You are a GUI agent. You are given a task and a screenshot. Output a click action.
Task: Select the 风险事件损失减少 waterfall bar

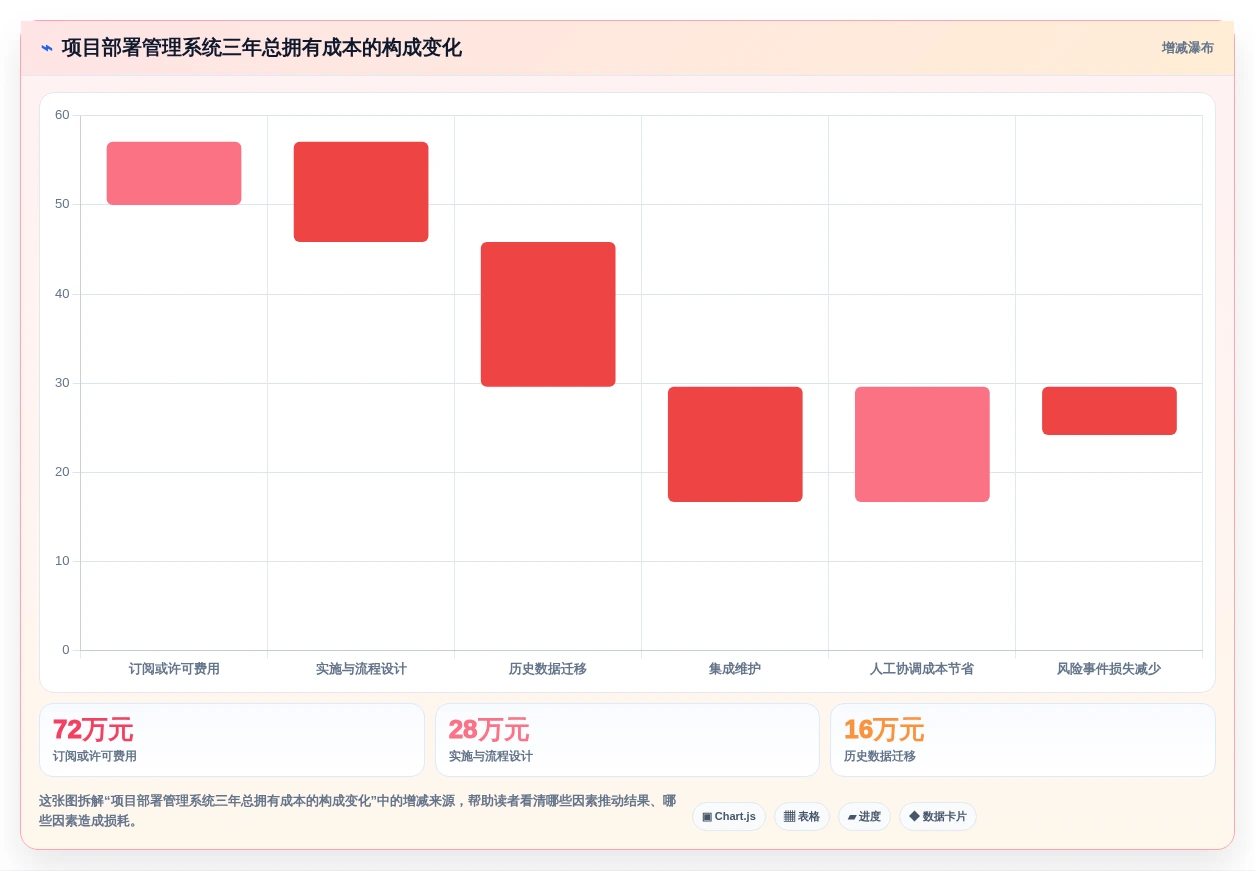pos(1109,411)
